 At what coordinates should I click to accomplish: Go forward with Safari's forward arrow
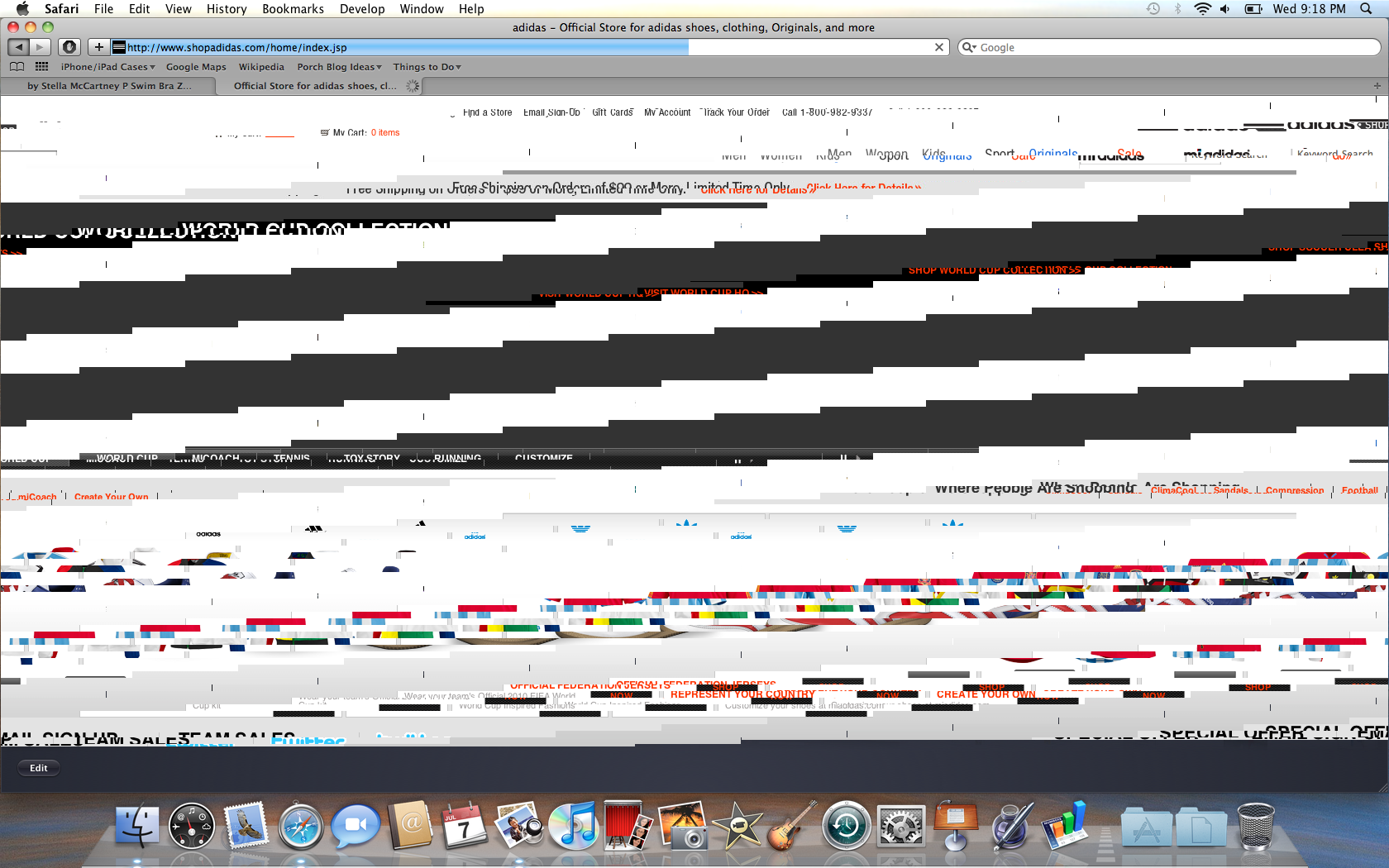click(x=41, y=47)
